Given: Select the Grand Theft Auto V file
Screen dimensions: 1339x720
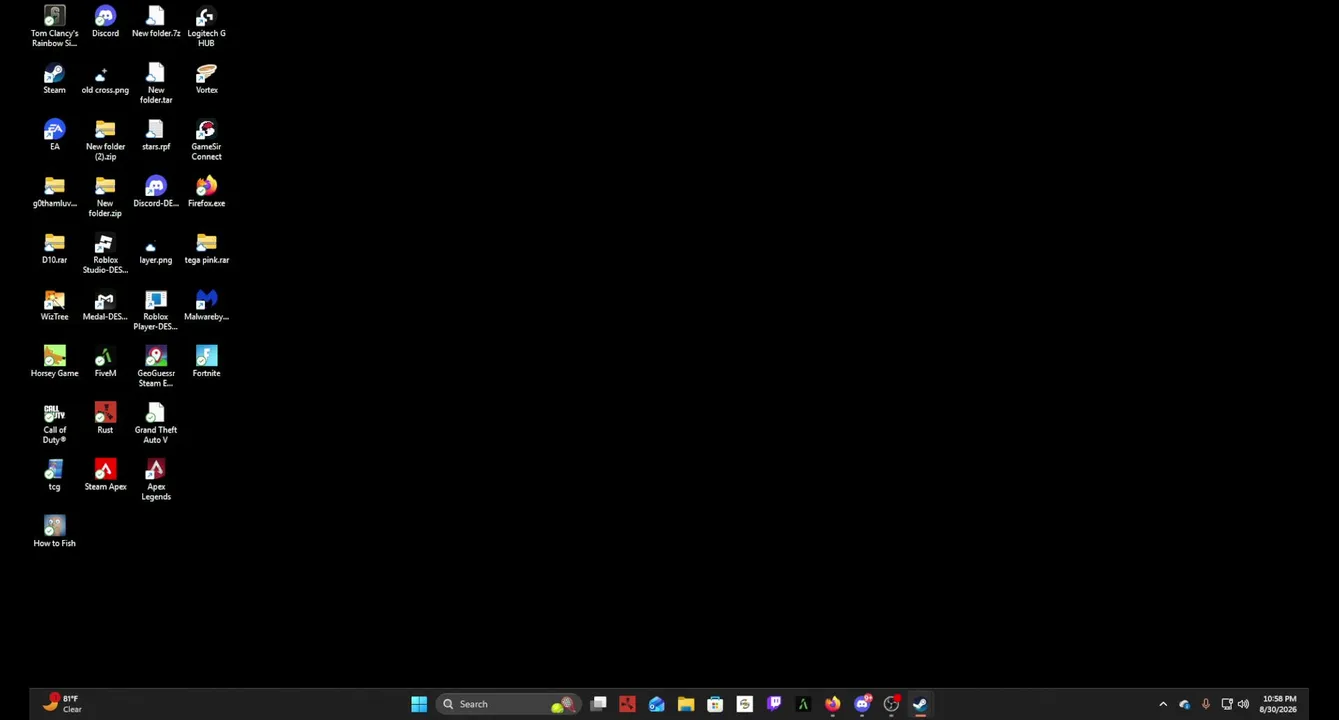Looking at the screenshot, I should click(x=156, y=424).
